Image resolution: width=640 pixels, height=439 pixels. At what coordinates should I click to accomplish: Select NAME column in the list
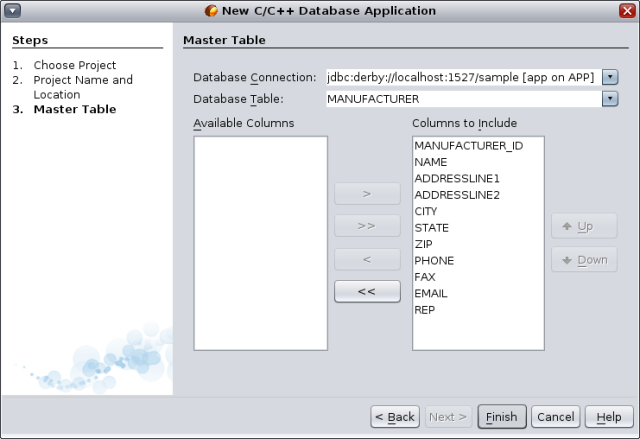click(478, 162)
